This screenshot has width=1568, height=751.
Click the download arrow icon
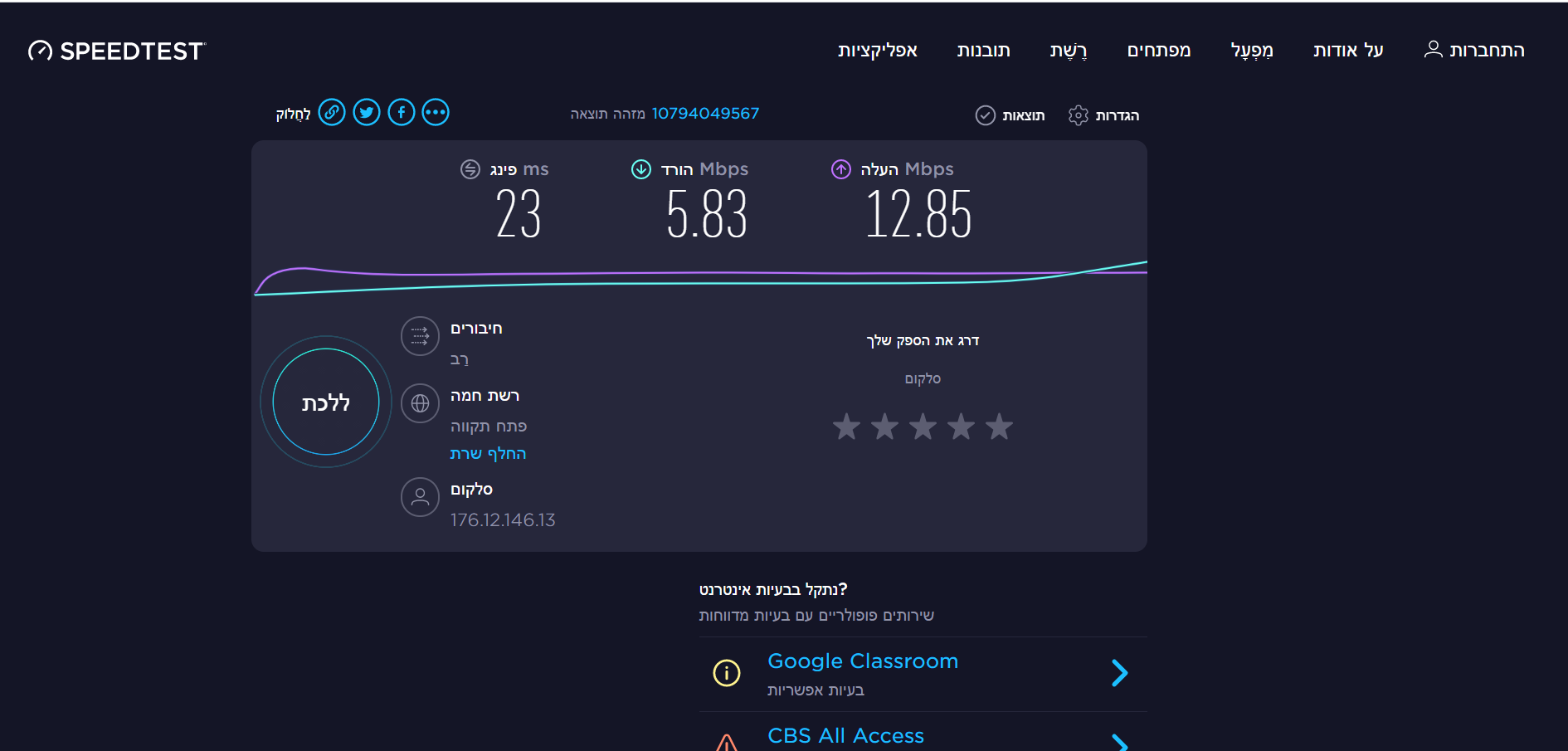pos(641,169)
